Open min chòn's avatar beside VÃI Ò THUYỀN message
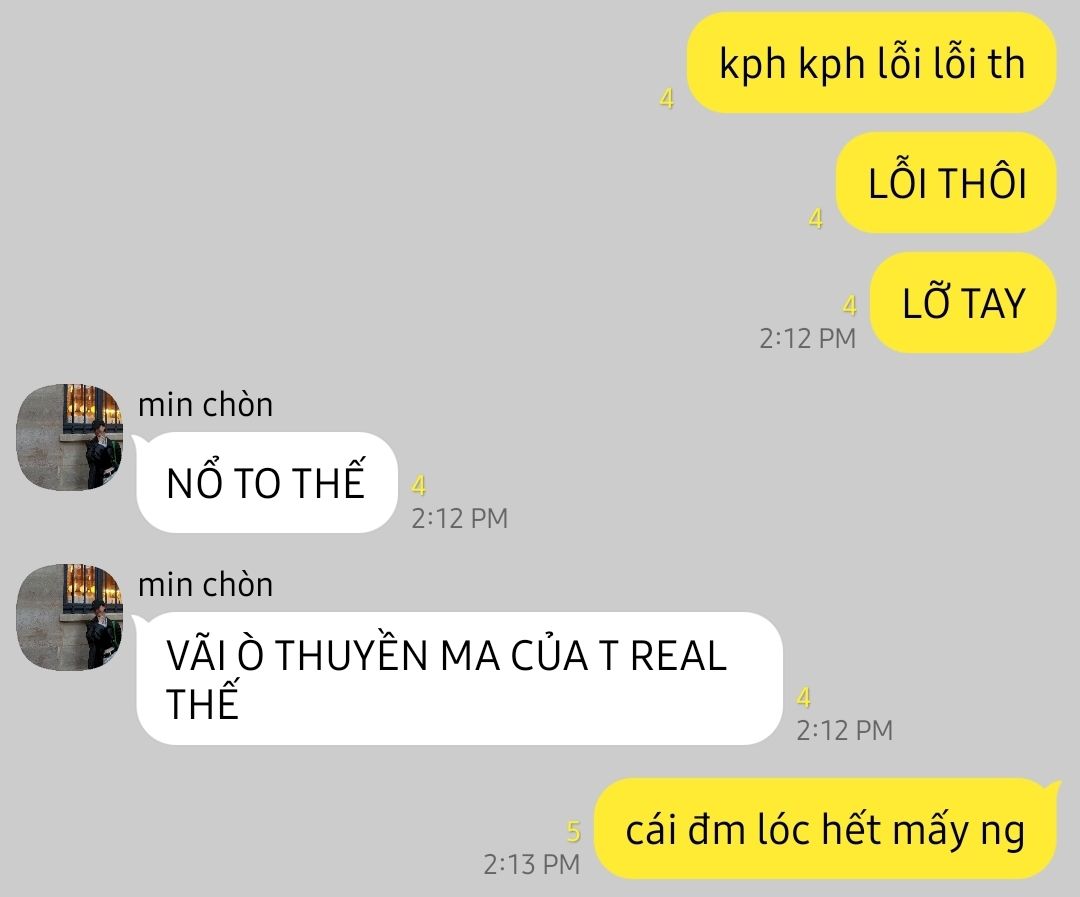 (x=69, y=617)
